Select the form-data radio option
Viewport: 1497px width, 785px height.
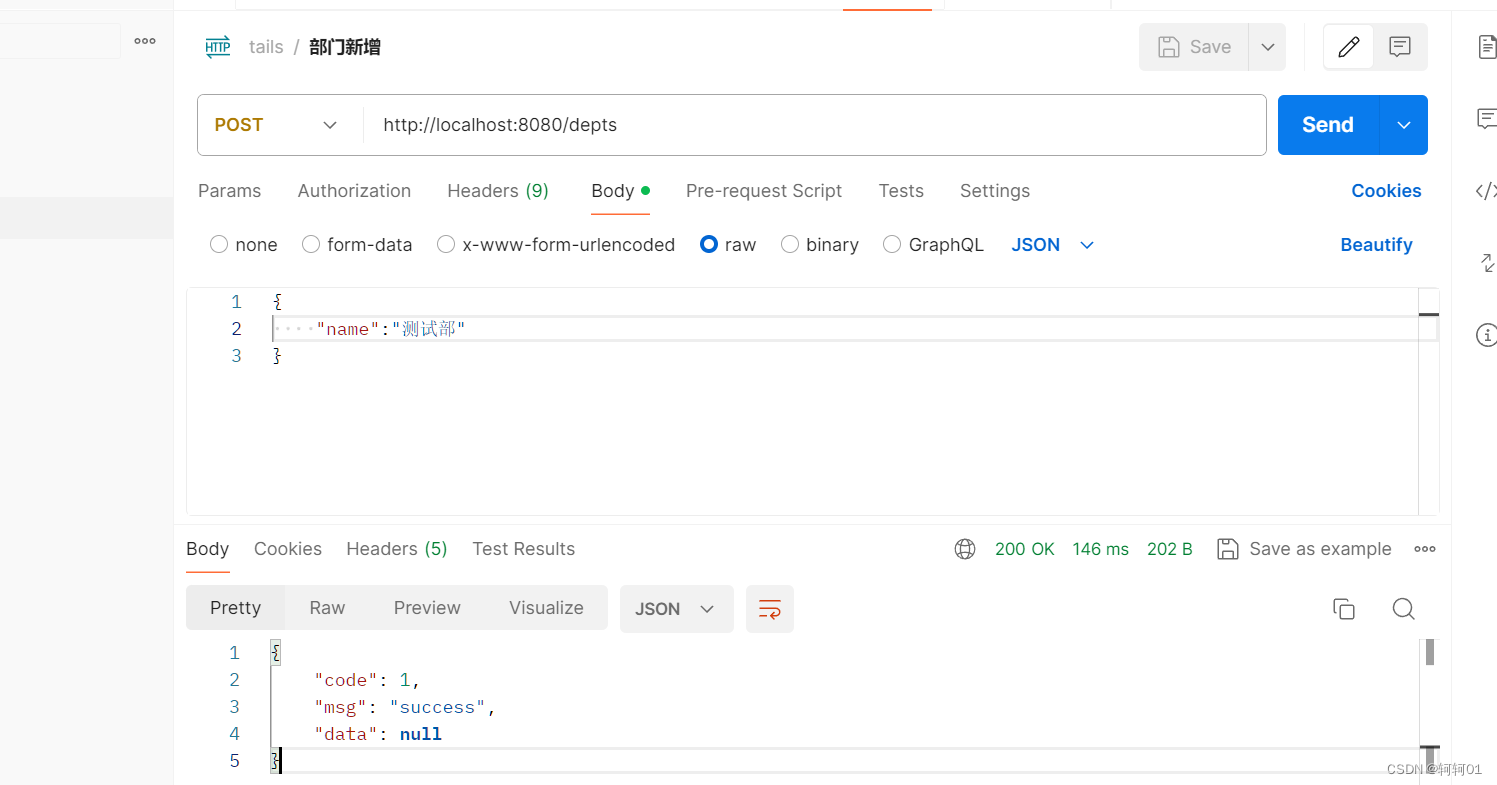click(311, 244)
